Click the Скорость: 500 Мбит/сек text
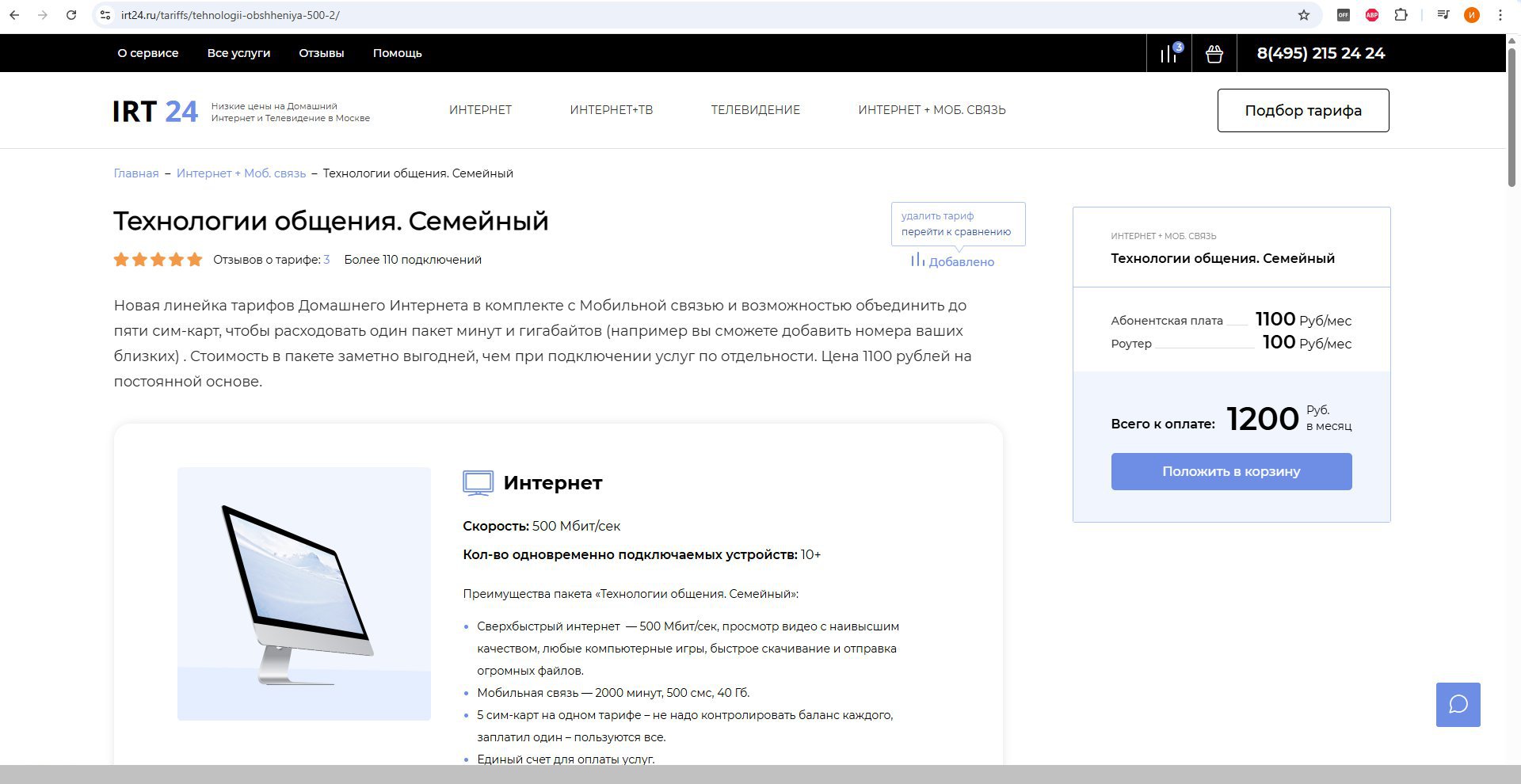 (x=542, y=526)
